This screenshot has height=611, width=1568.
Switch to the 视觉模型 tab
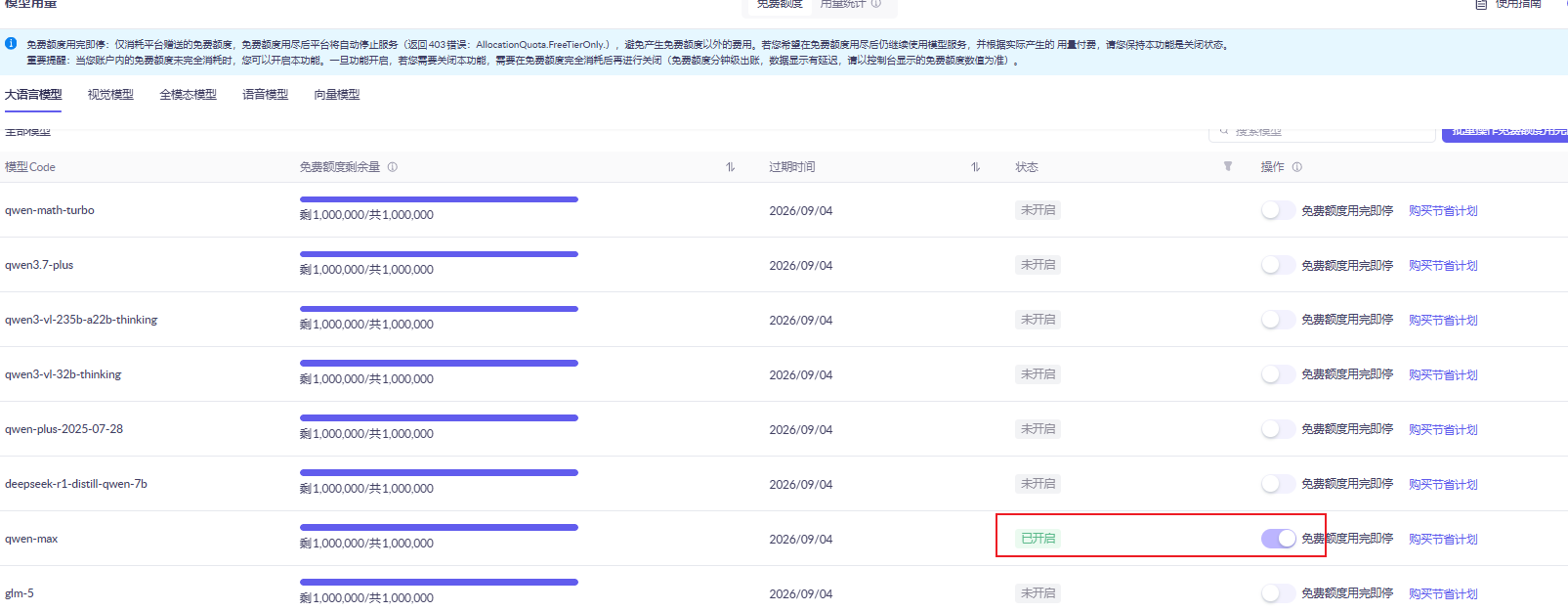[x=110, y=95]
